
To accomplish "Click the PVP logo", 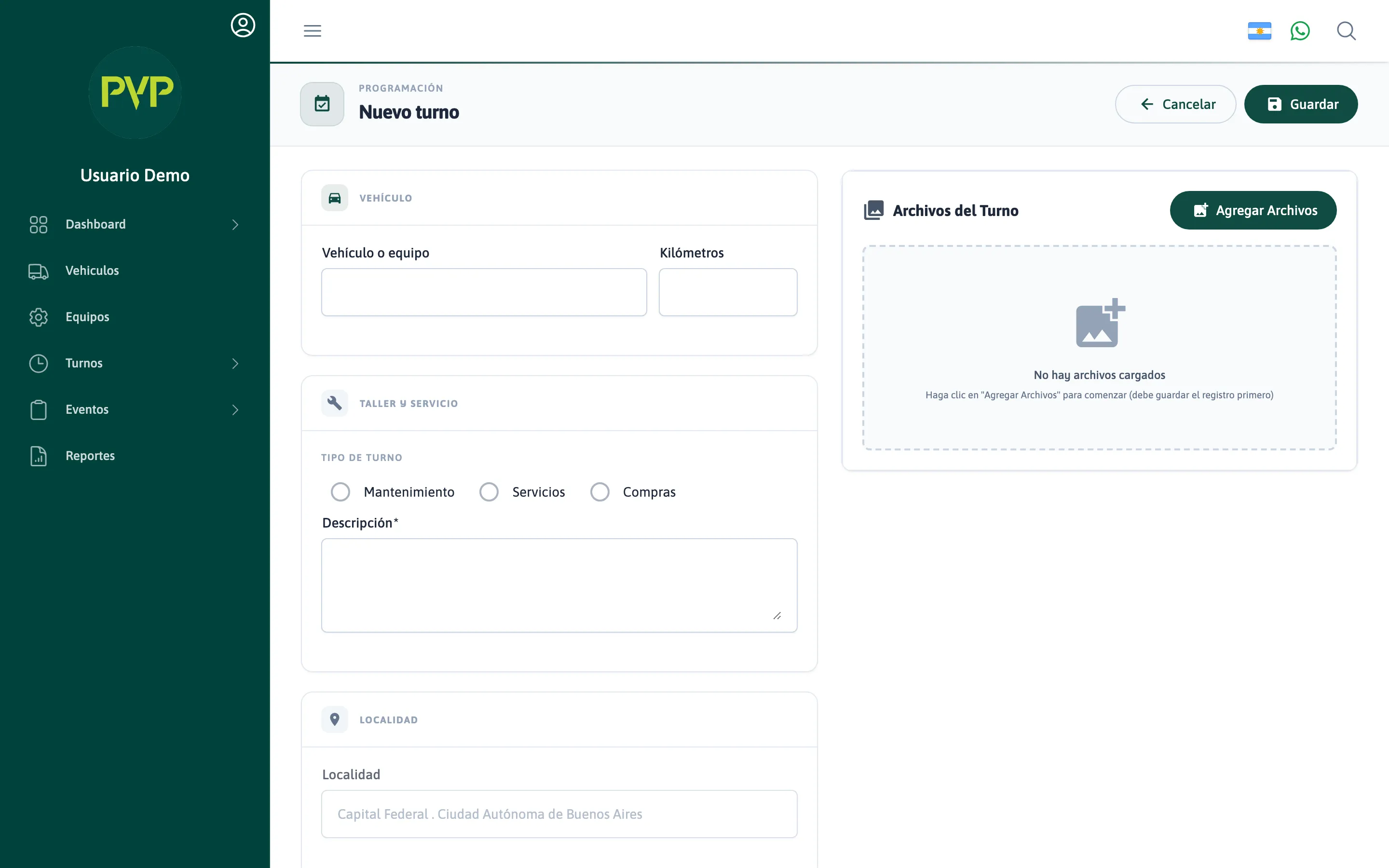I will coord(136,92).
